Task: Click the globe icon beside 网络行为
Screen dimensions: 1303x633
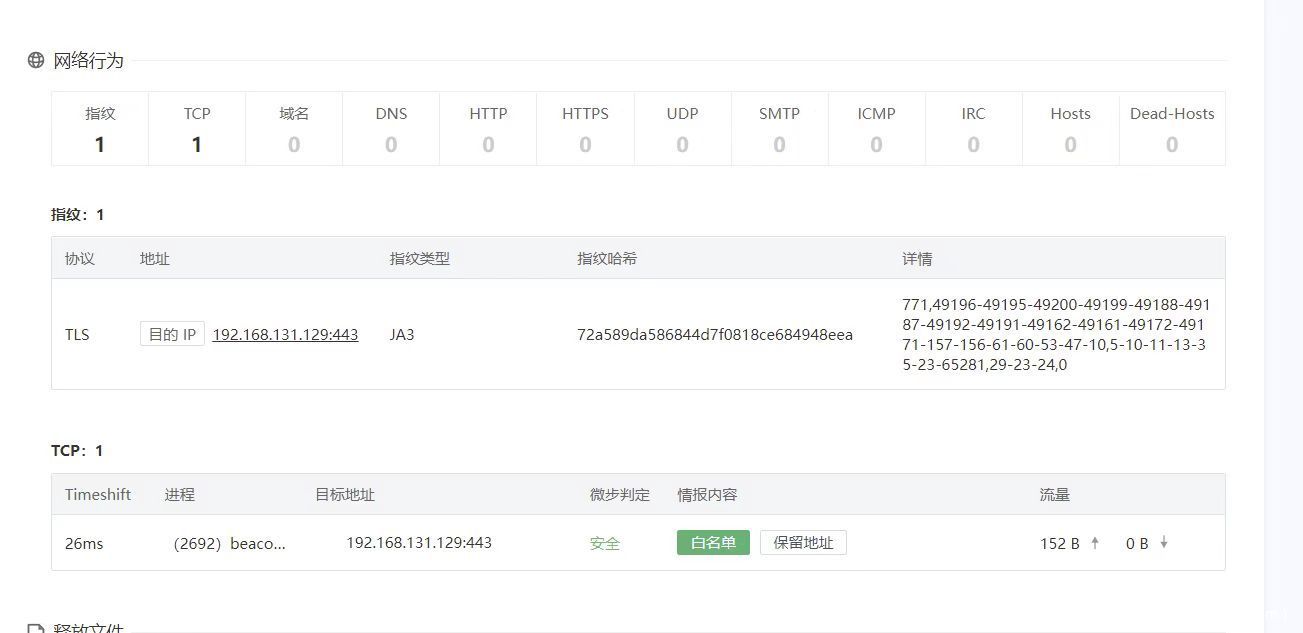Action: pos(36,60)
